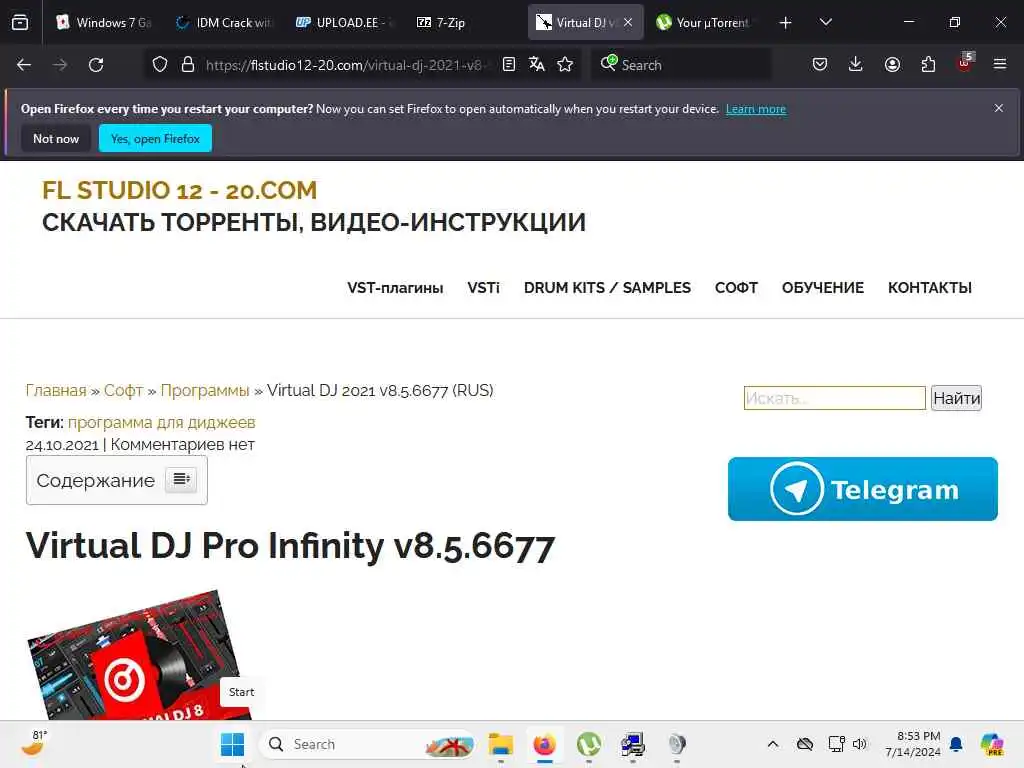
Task: Close the Virtual DJ tab
Action: (x=628, y=22)
